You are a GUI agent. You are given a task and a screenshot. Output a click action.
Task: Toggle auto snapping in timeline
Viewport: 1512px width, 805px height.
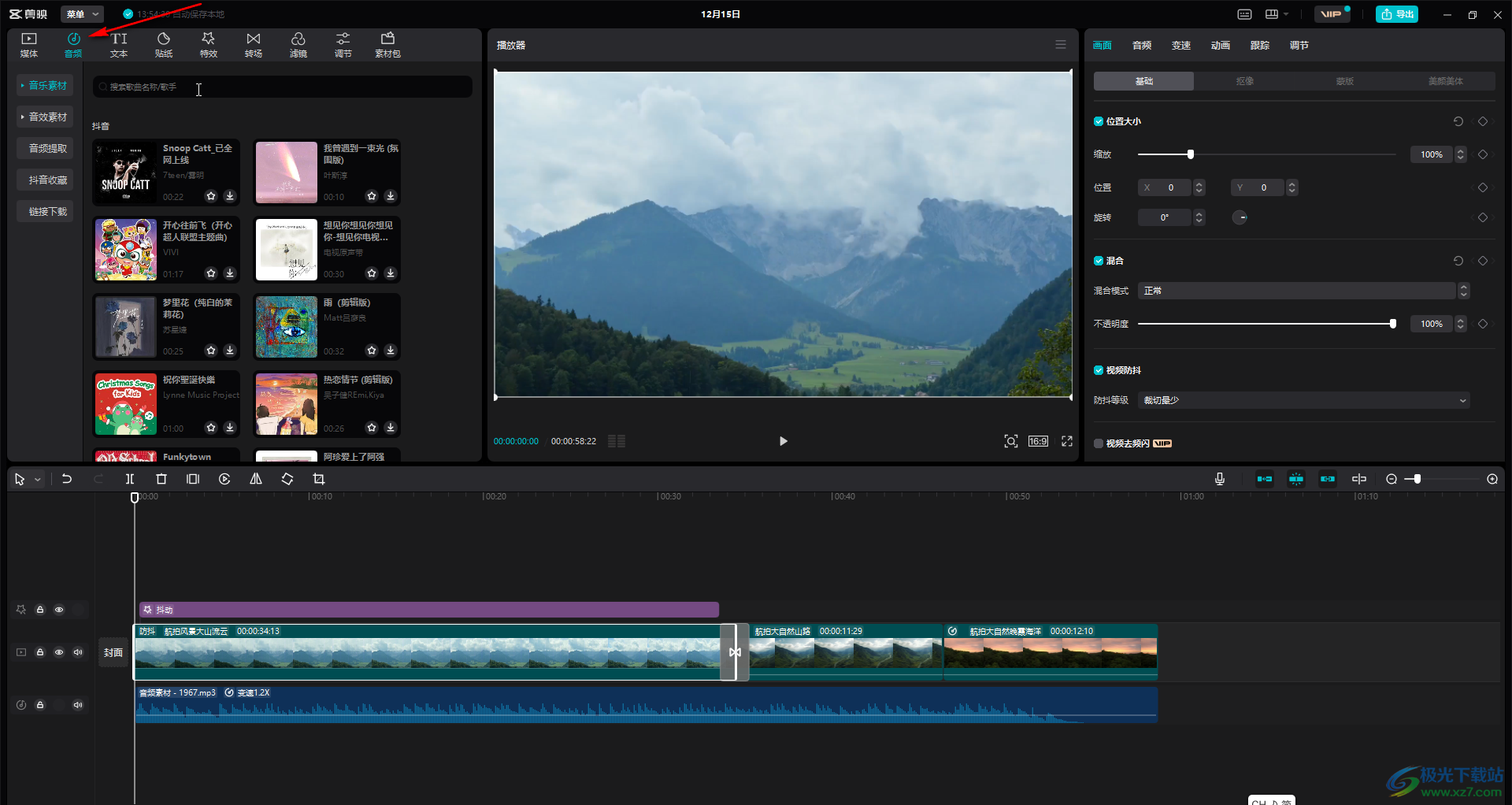[1296, 479]
